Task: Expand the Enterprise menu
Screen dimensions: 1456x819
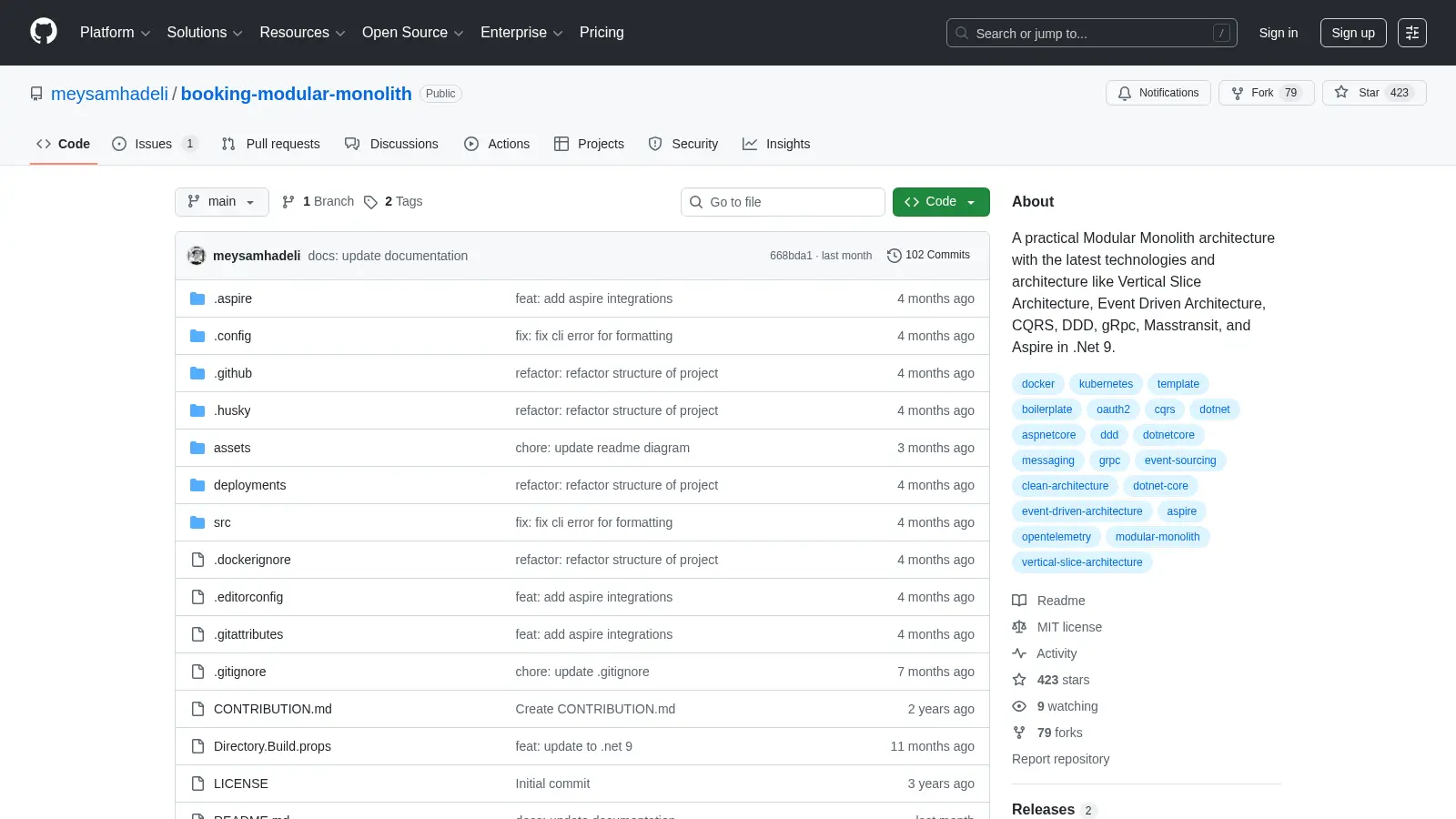Action: pyautogui.click(x=521, y=32)
